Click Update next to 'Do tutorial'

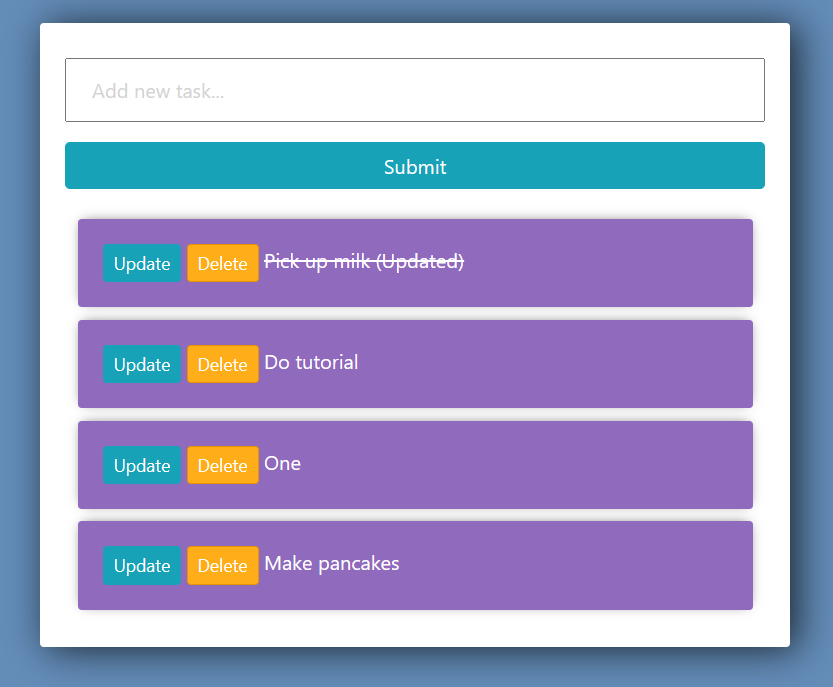[x=142, y=364]
